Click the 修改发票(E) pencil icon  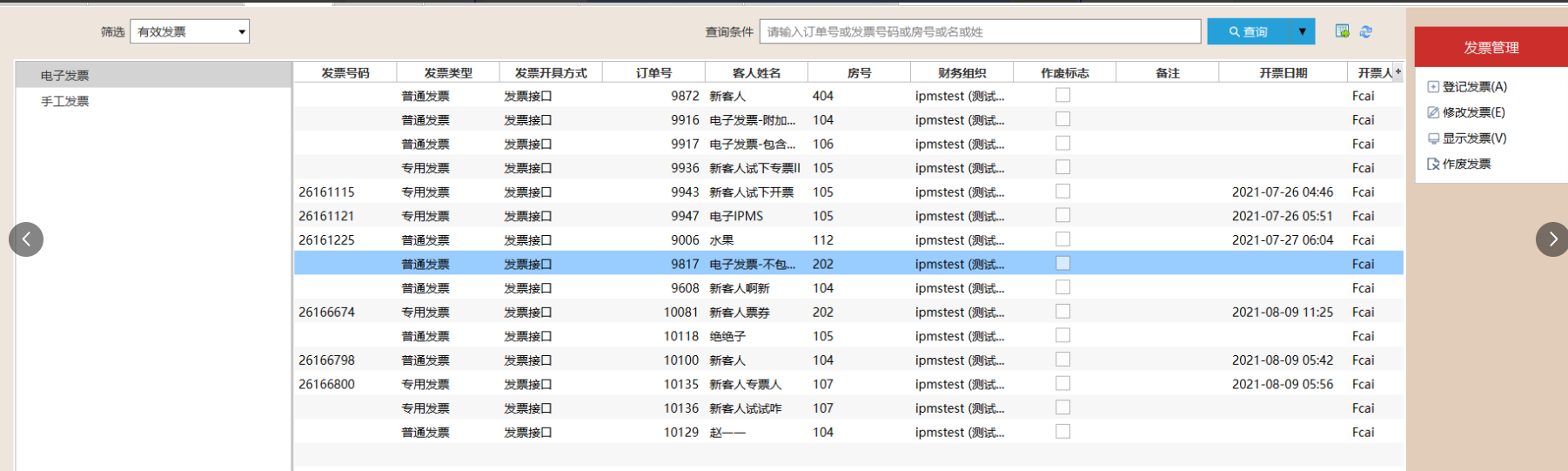pyautogui.click(x=1432, y=112)
